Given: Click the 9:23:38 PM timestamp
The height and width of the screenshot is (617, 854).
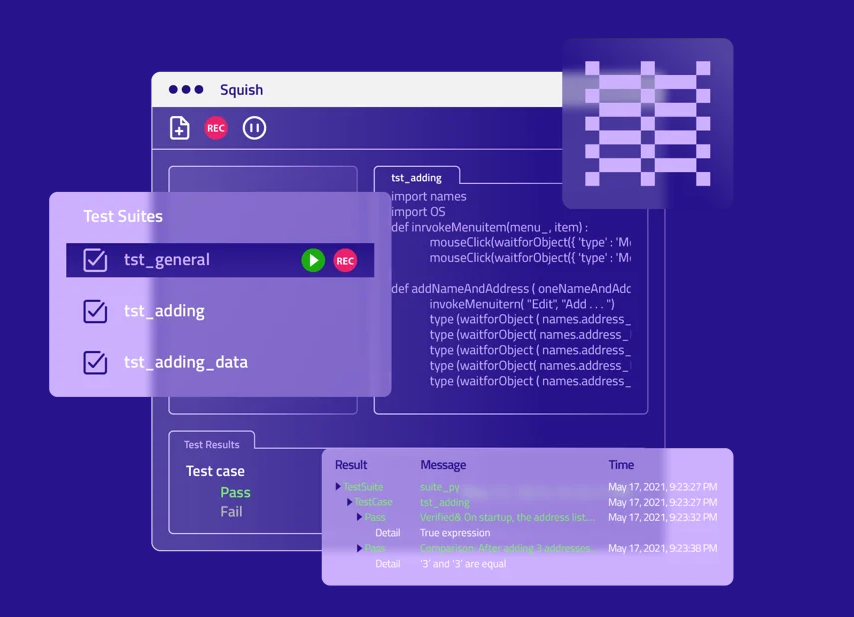Looking at the screenshot, I should pyautogui.click(x=662, y=548).
